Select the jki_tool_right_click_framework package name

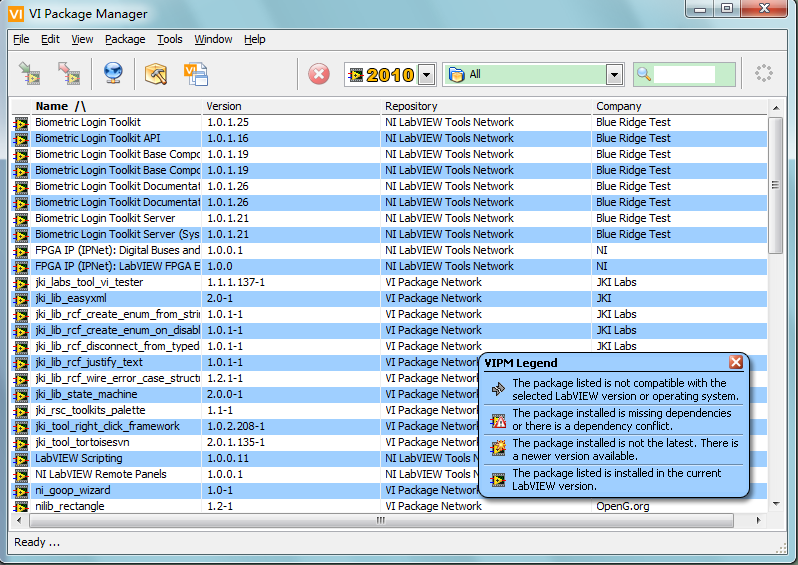tap(107, 427)
